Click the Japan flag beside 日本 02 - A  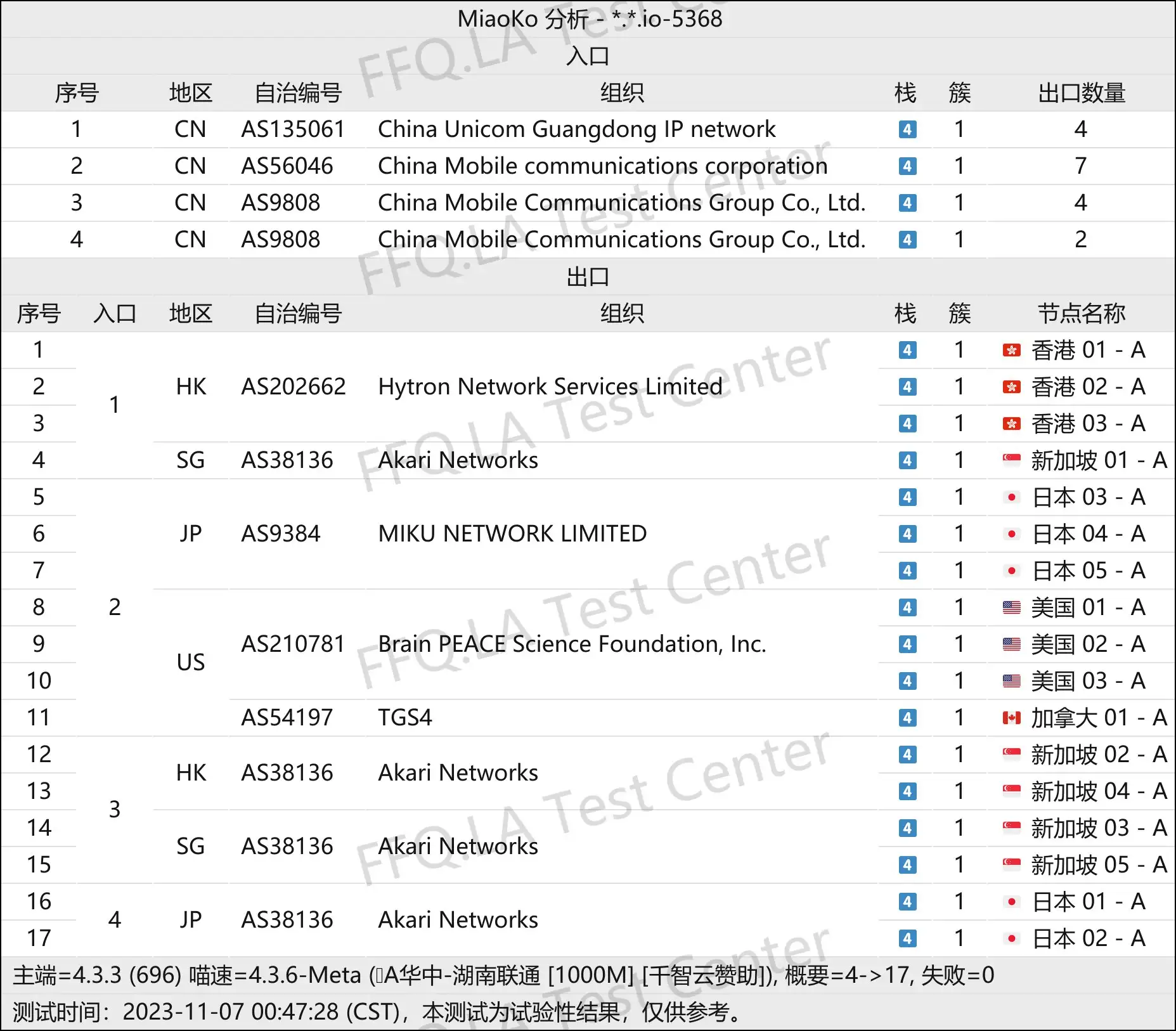[x=1011, y=938]
